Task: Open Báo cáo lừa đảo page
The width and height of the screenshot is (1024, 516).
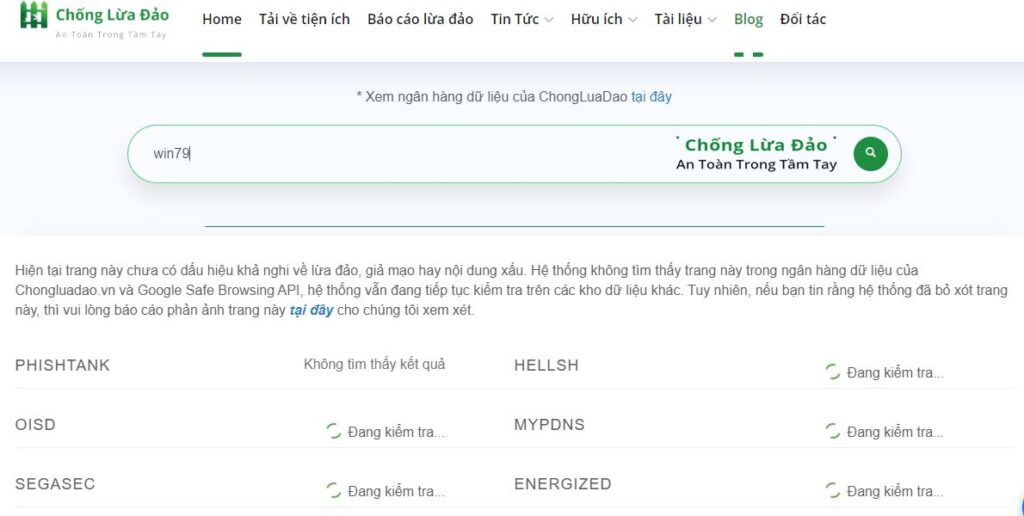Action: coord(420,19)
